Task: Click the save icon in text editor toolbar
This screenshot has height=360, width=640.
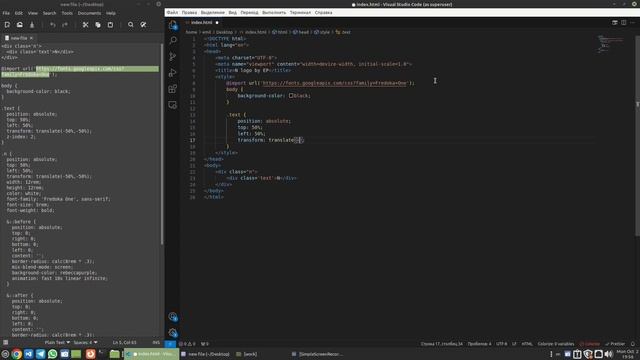Action: [32, 25]
